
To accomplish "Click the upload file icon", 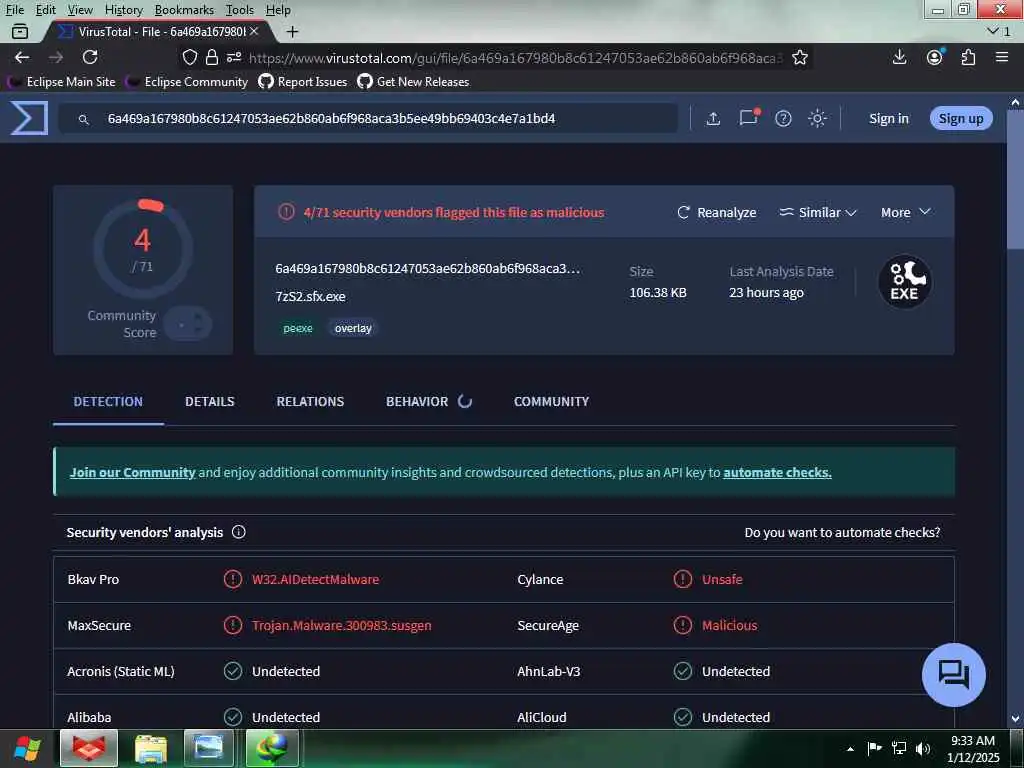I will tap(713, 118).
